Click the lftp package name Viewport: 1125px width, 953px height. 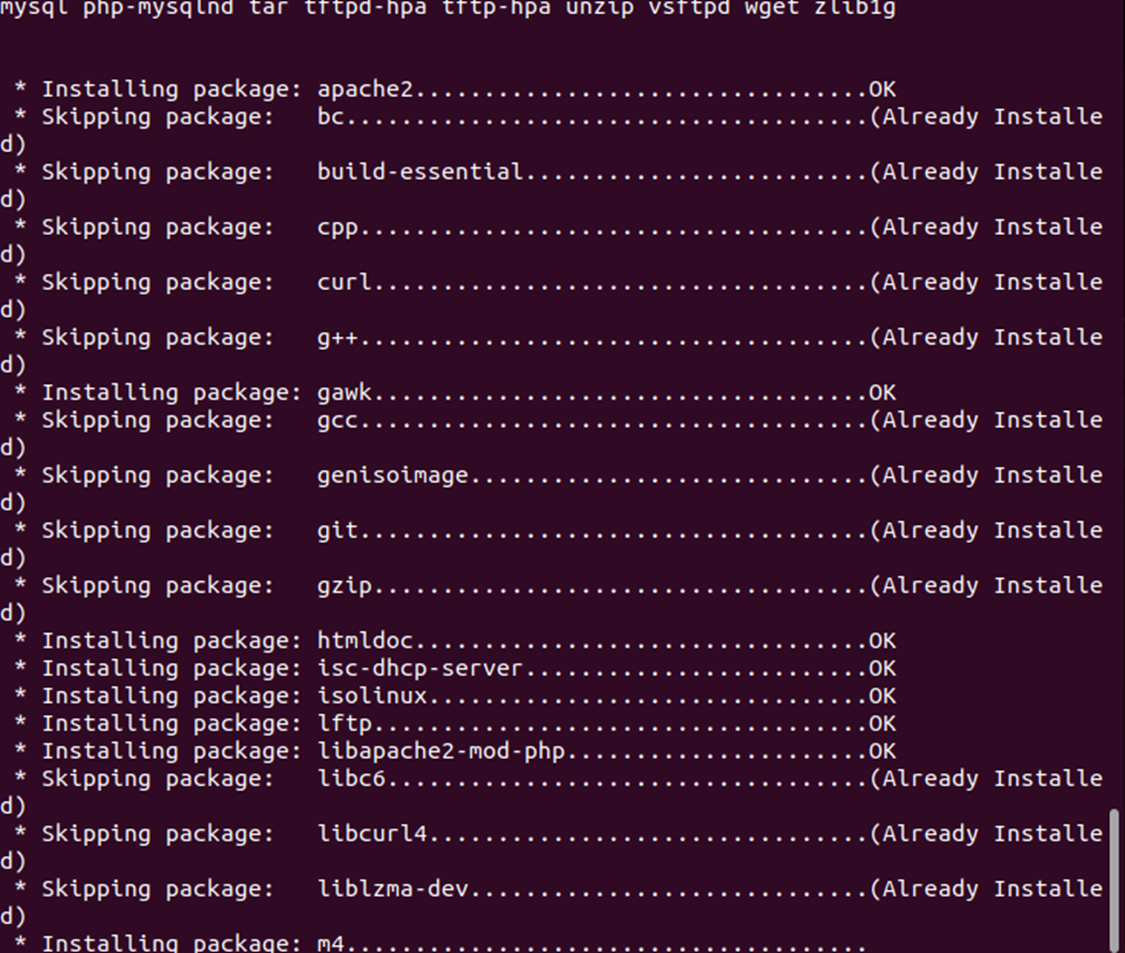pyautogui.click(x=344, y=724)
